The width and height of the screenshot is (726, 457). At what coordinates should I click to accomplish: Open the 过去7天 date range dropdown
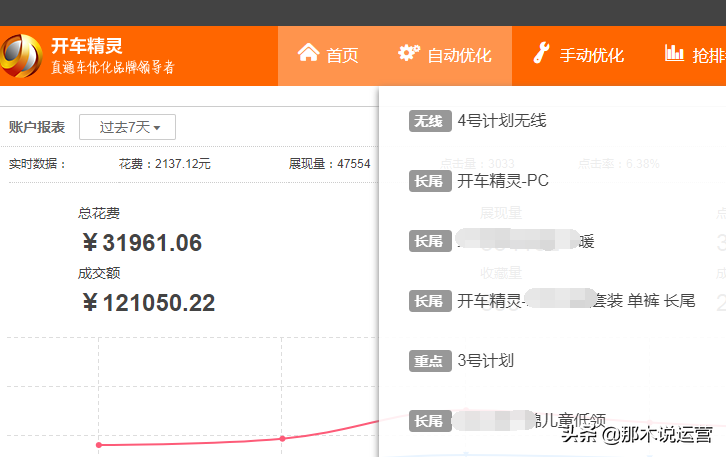point(127,127)
